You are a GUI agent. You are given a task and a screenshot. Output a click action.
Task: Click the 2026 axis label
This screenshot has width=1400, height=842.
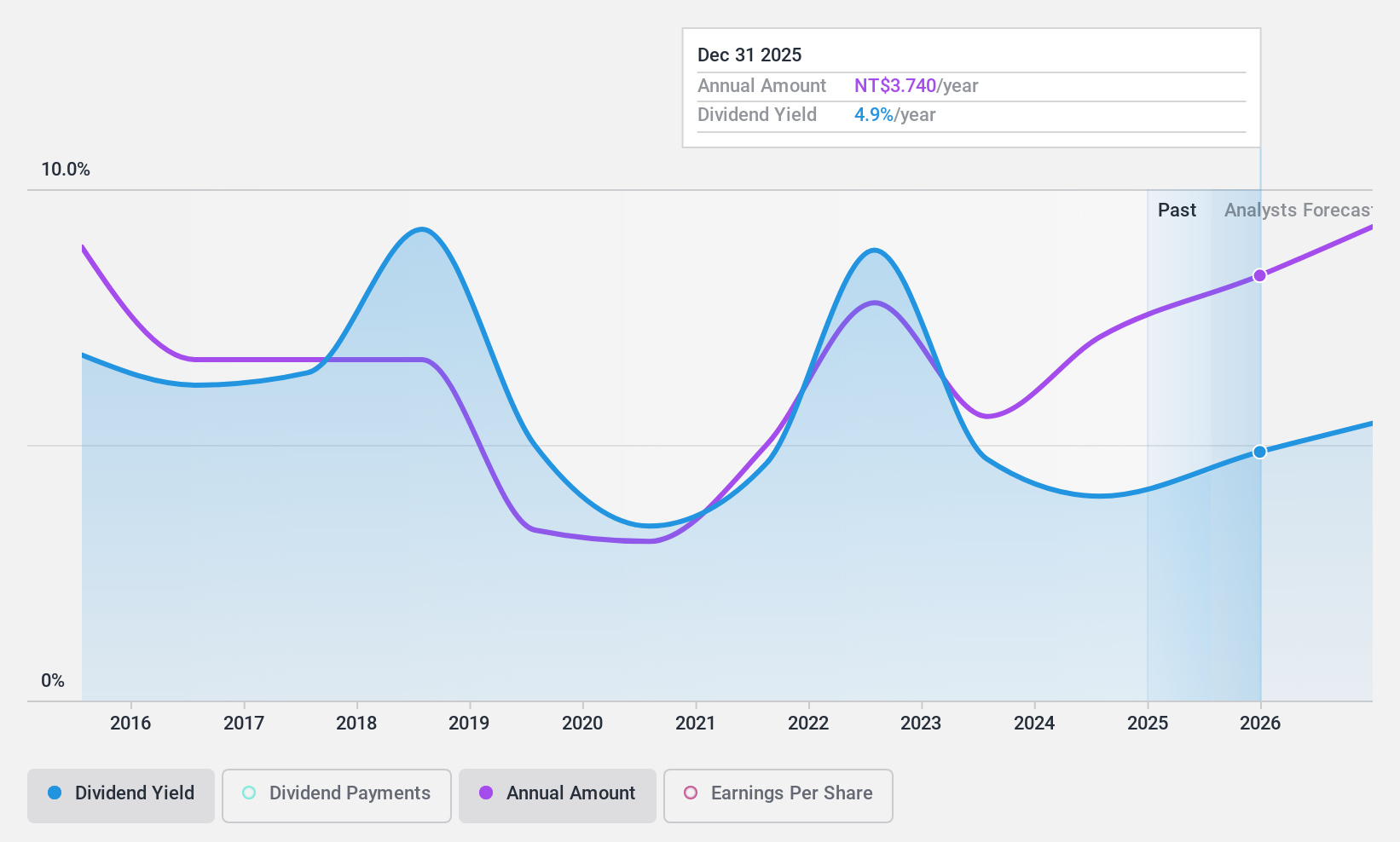tap(1260, 724)
